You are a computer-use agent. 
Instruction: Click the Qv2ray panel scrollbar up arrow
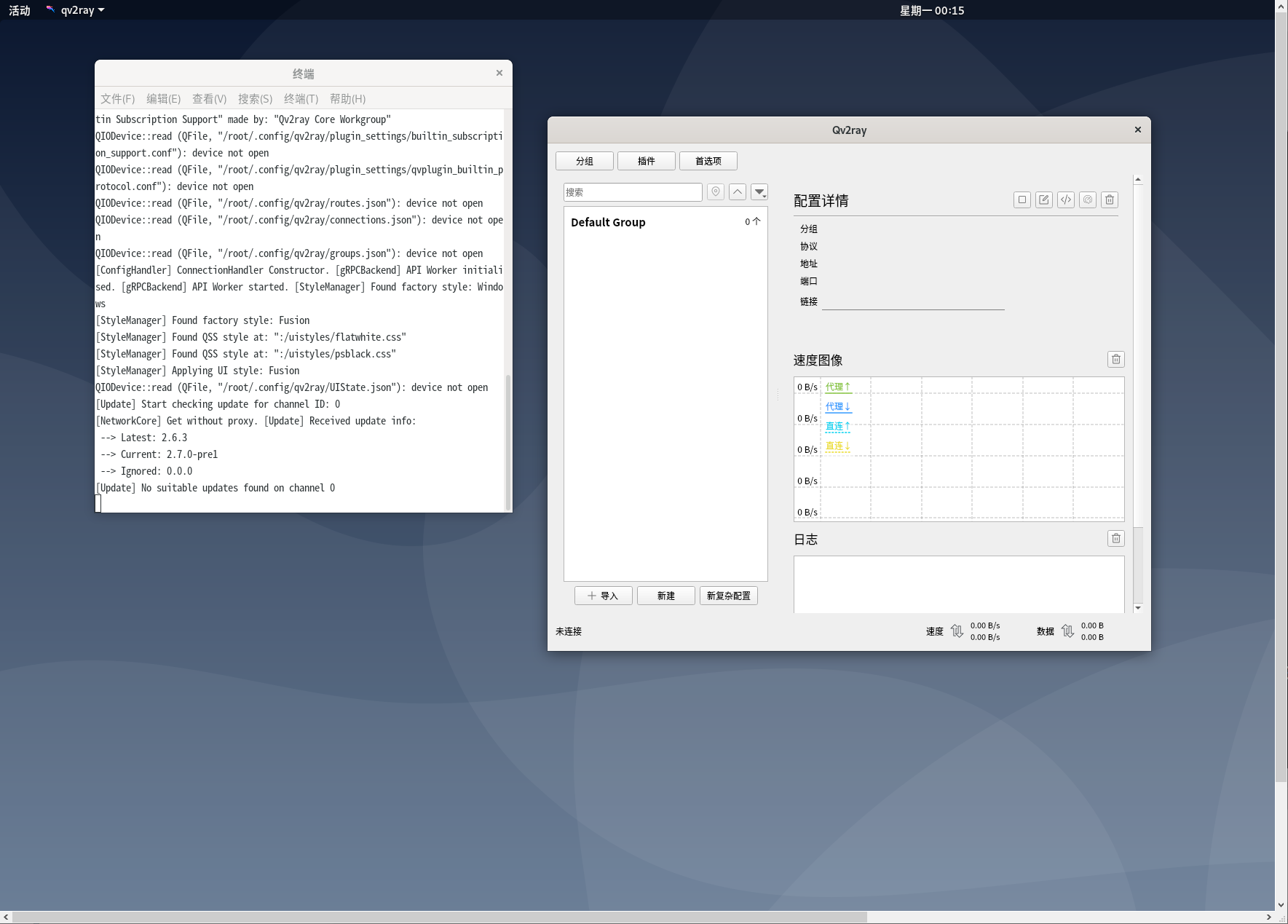[1138, 179]
